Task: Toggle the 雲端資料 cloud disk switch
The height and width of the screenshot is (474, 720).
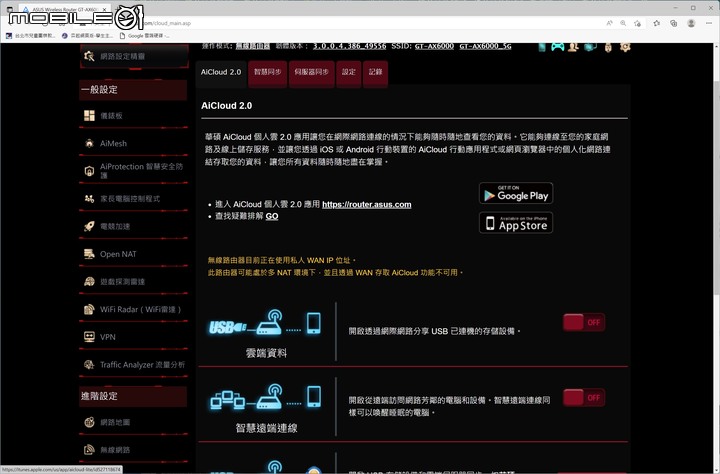Action: pos(584,322)
